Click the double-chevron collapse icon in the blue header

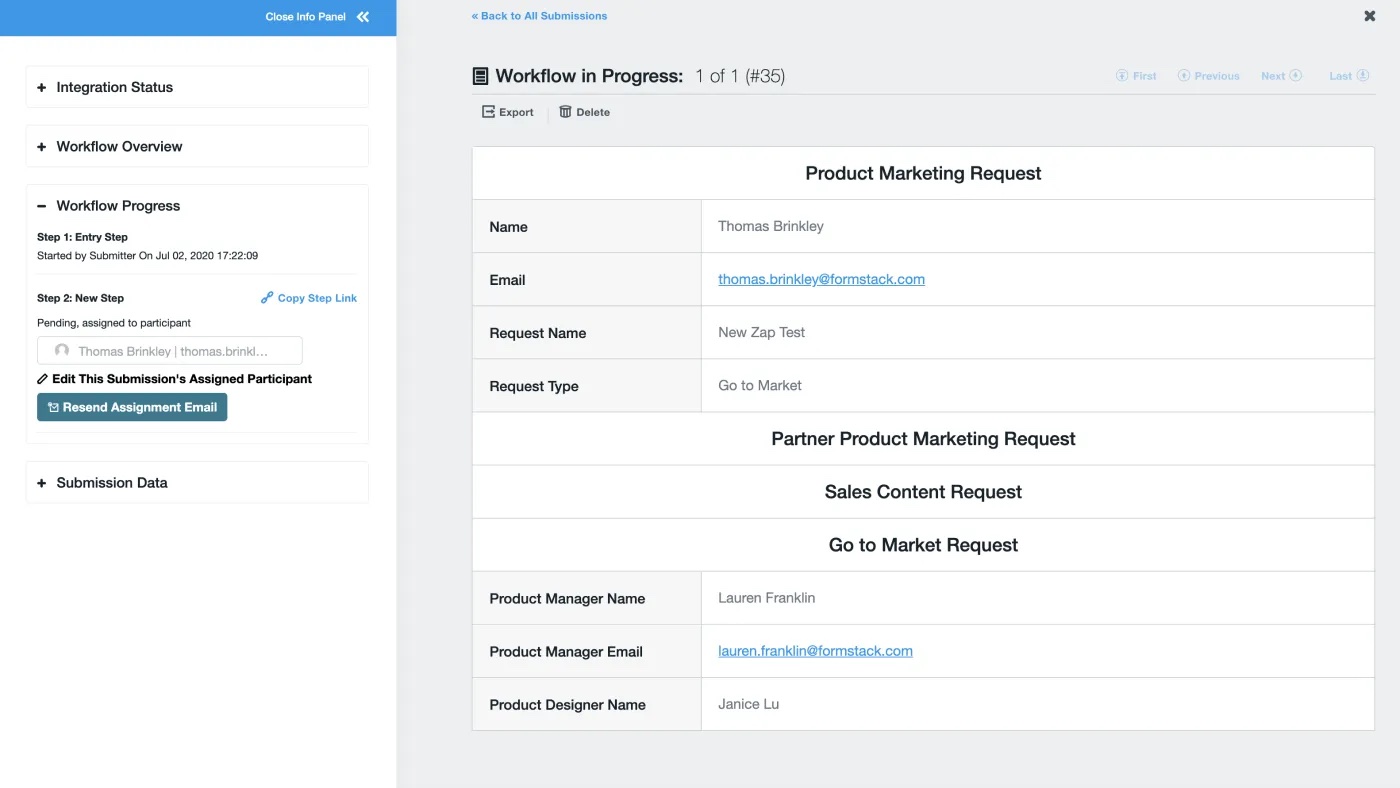[362, 16]
